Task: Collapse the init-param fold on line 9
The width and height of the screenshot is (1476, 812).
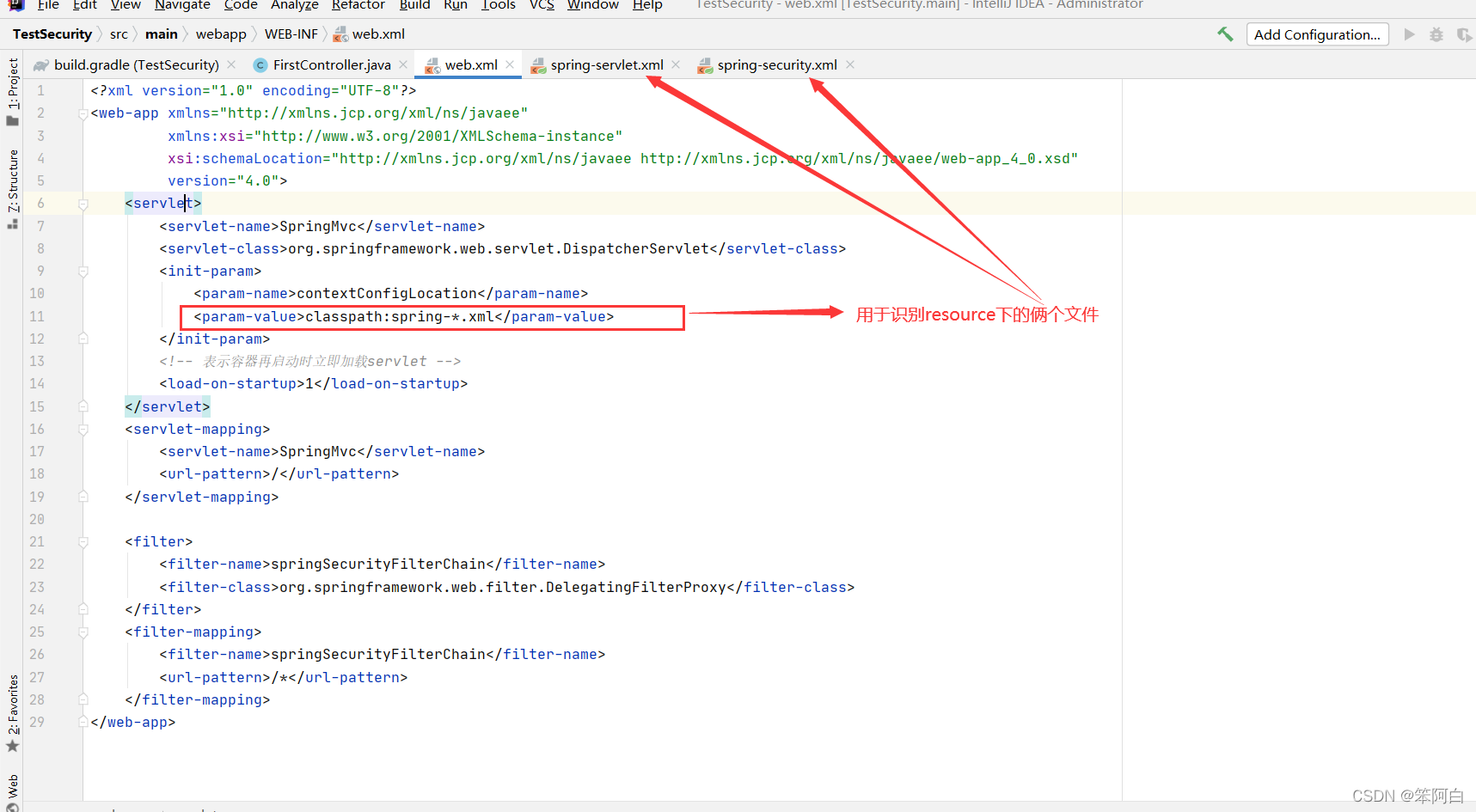Action: click(x=83, y=272)
